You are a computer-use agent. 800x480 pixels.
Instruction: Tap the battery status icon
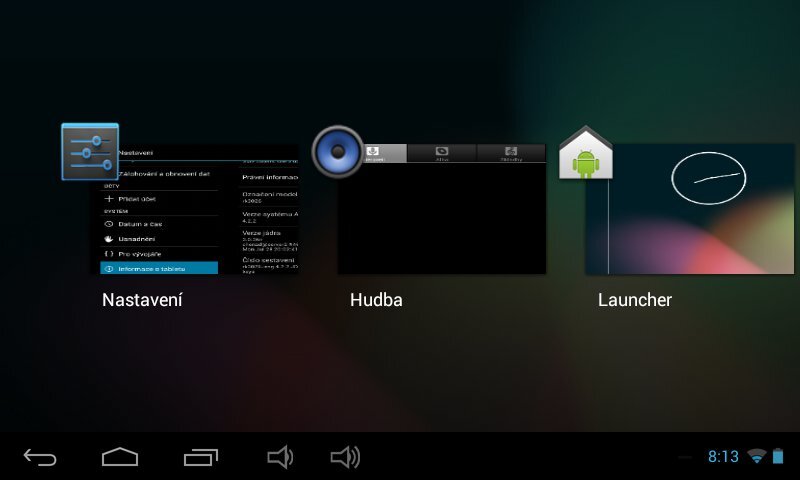[778, 457]
